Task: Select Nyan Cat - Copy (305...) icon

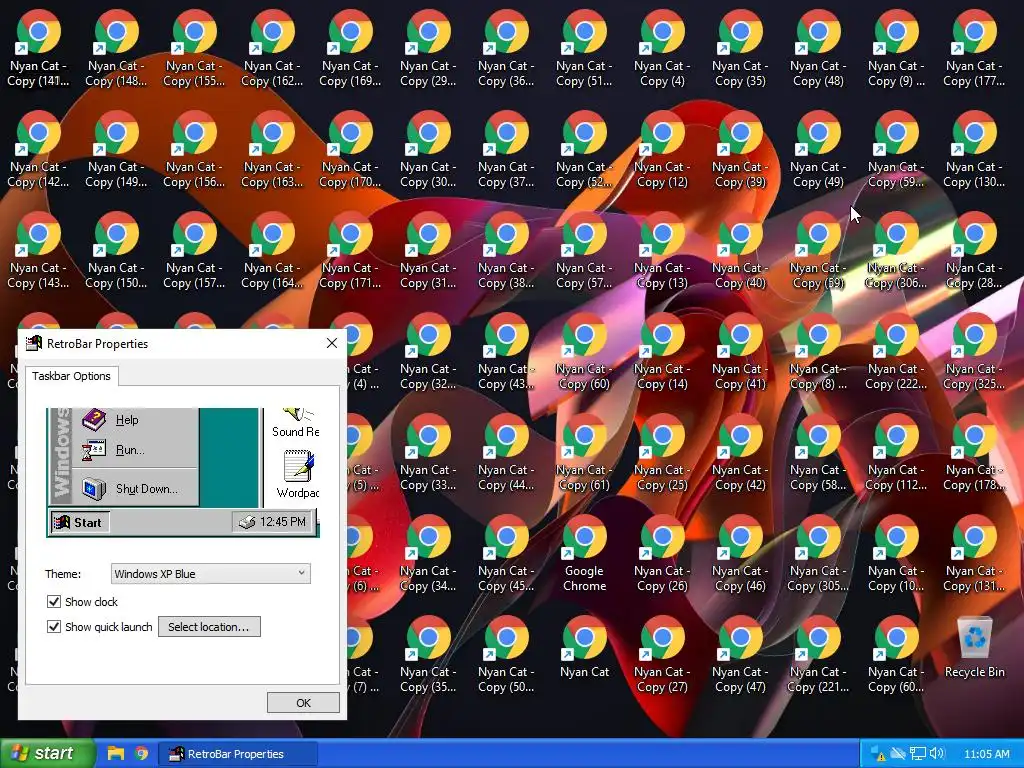Action: (818, 553)
